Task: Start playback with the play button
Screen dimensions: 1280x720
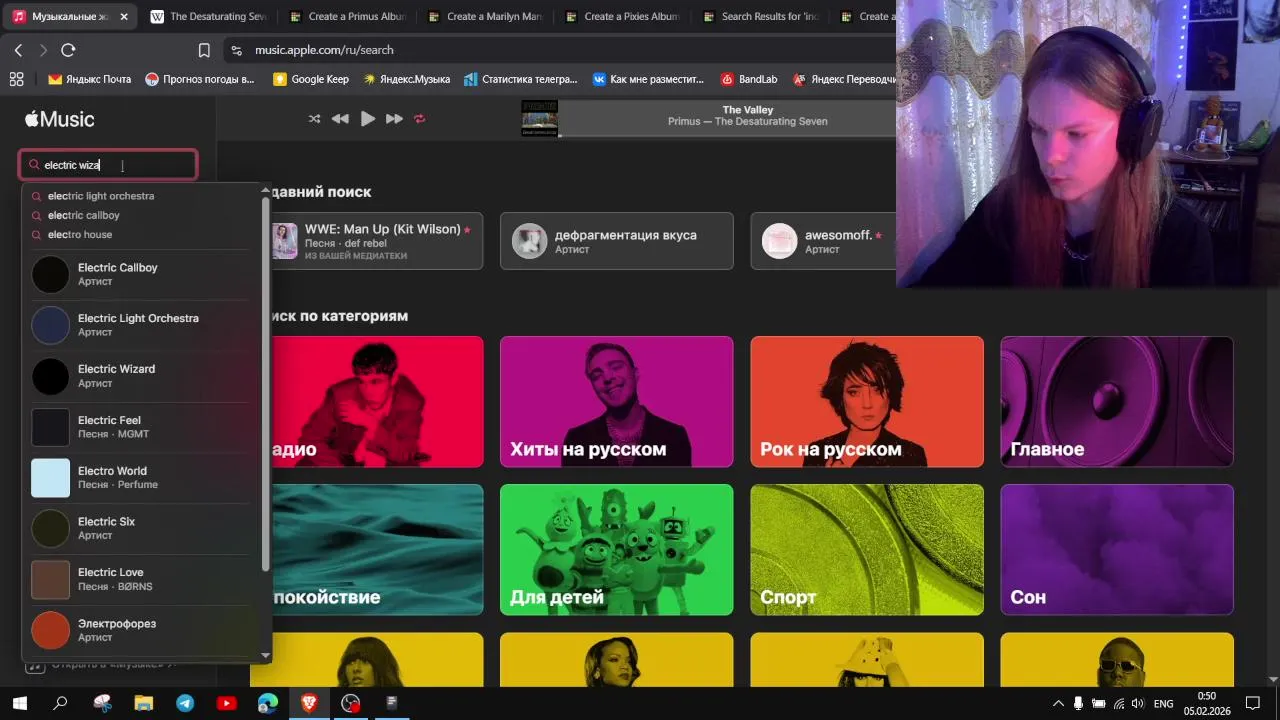Action: [368, 119]
